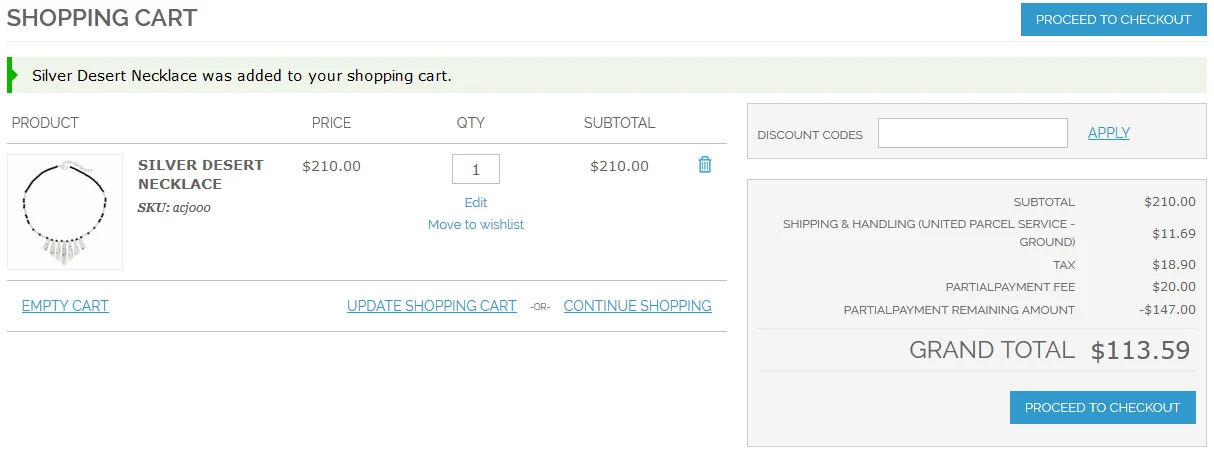Screen dimensions: 1214x457
Task: Click the Tax amount $18.90
Action: click(x=1173, y=265)
